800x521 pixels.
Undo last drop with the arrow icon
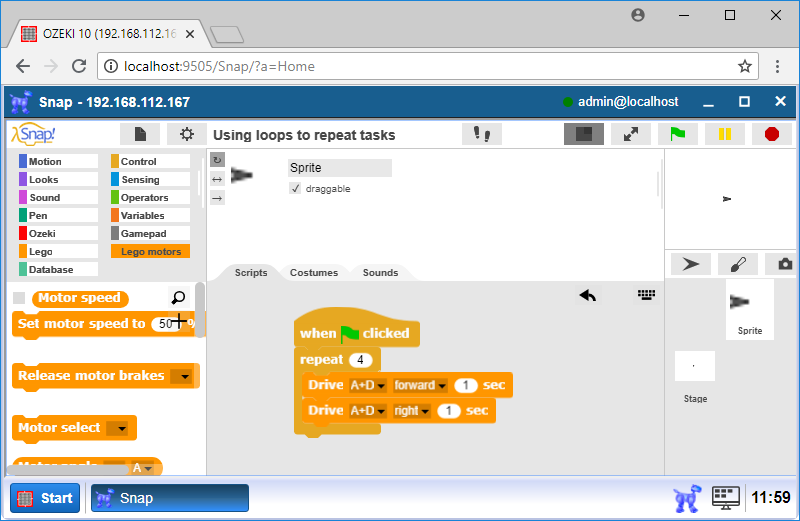tap(588, 295)
